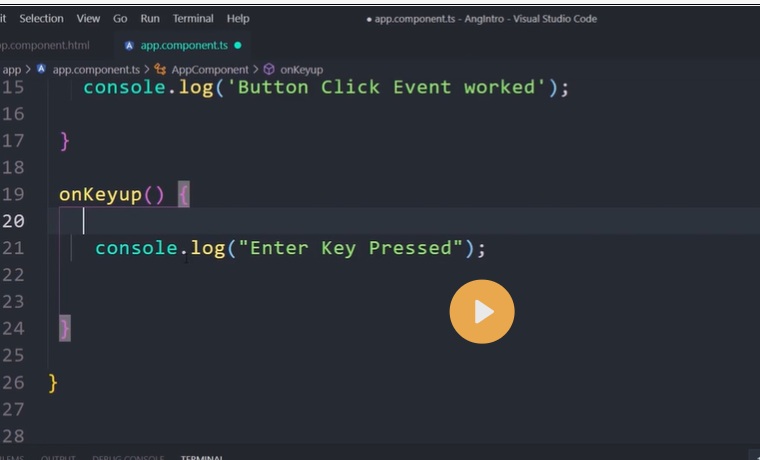This screenshot has width=760, height=460.
Task: Open the Help menu
Action: coord(238,18)
